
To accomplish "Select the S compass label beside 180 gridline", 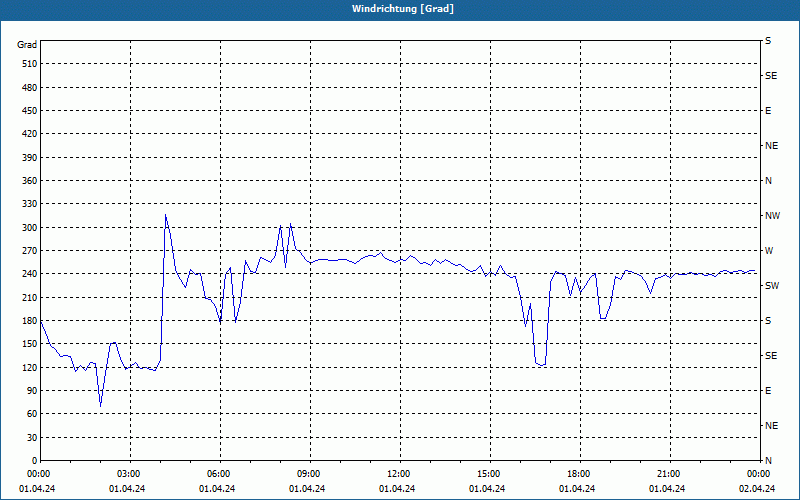I will click(768, 321).
